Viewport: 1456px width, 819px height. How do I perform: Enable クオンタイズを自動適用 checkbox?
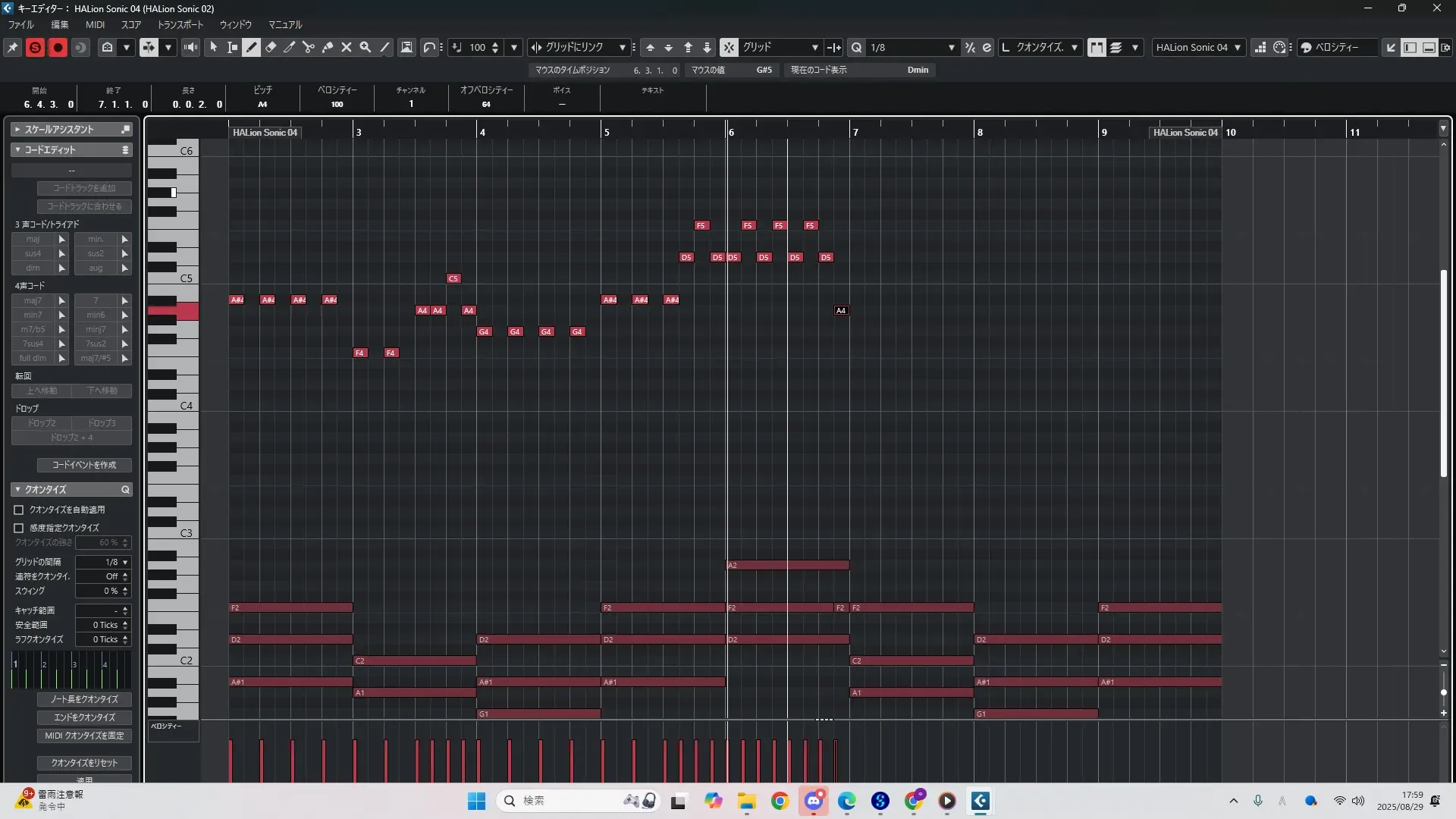pos(19,510)
